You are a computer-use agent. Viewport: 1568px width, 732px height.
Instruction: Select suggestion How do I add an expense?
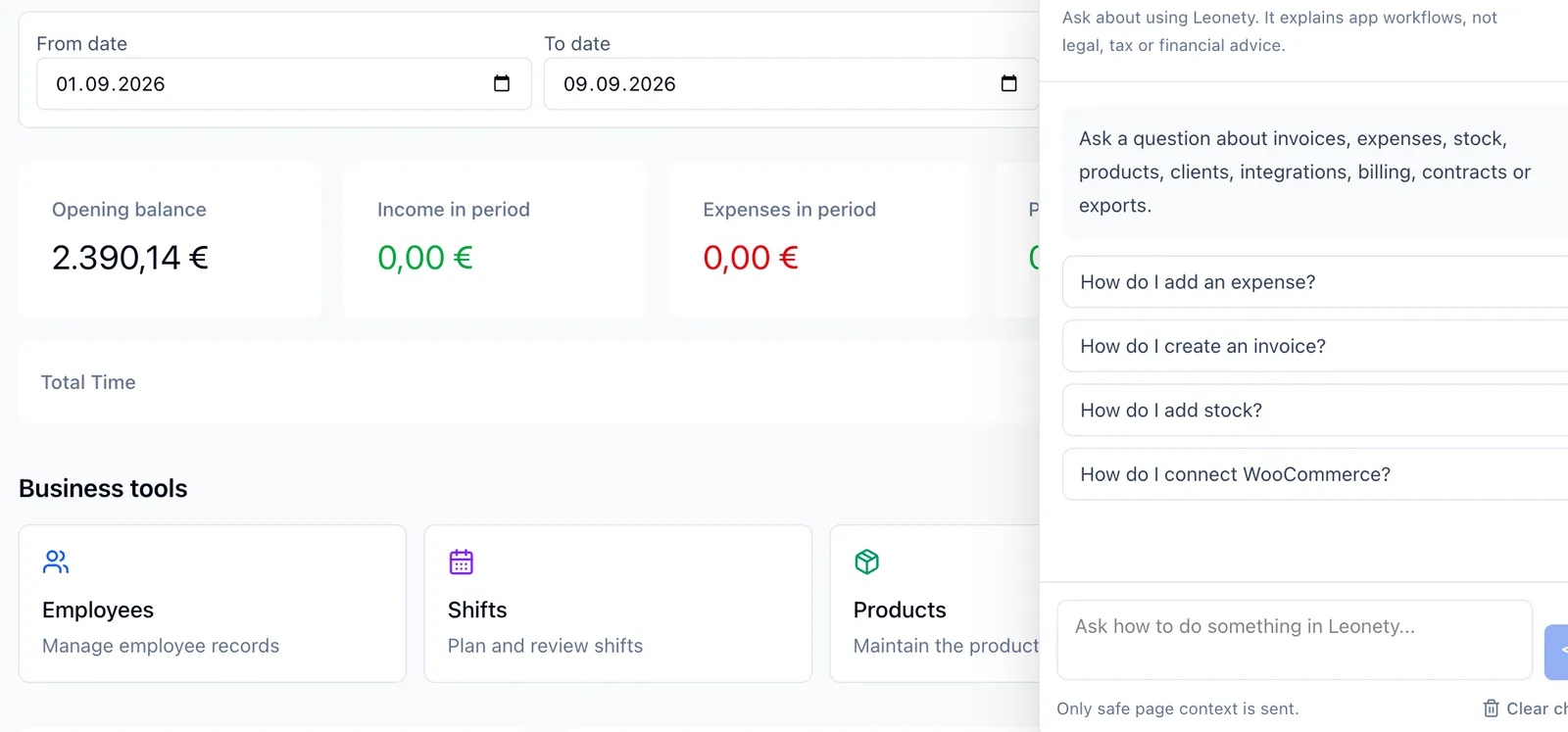(x=1315, y=282)
